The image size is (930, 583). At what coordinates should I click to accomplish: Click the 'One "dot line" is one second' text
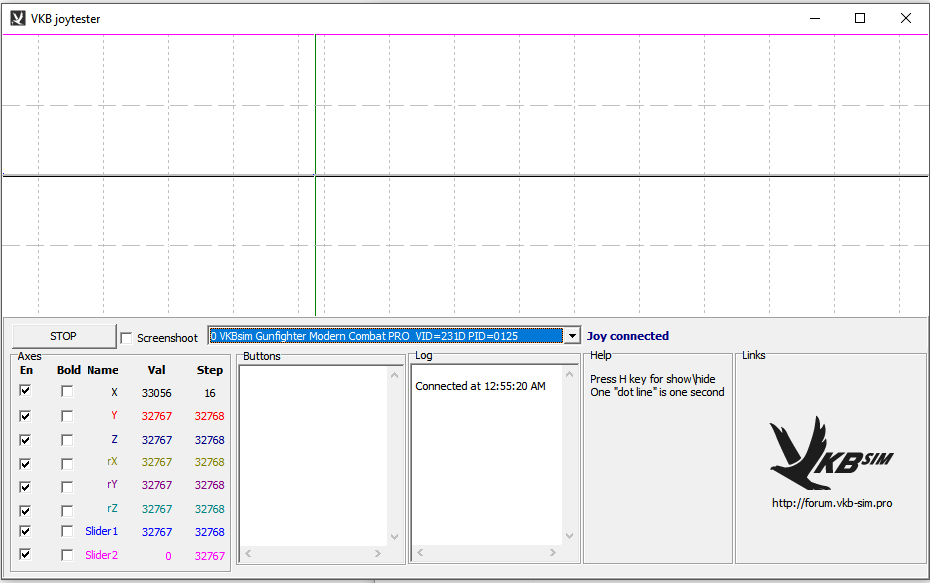tap(657, 392)
